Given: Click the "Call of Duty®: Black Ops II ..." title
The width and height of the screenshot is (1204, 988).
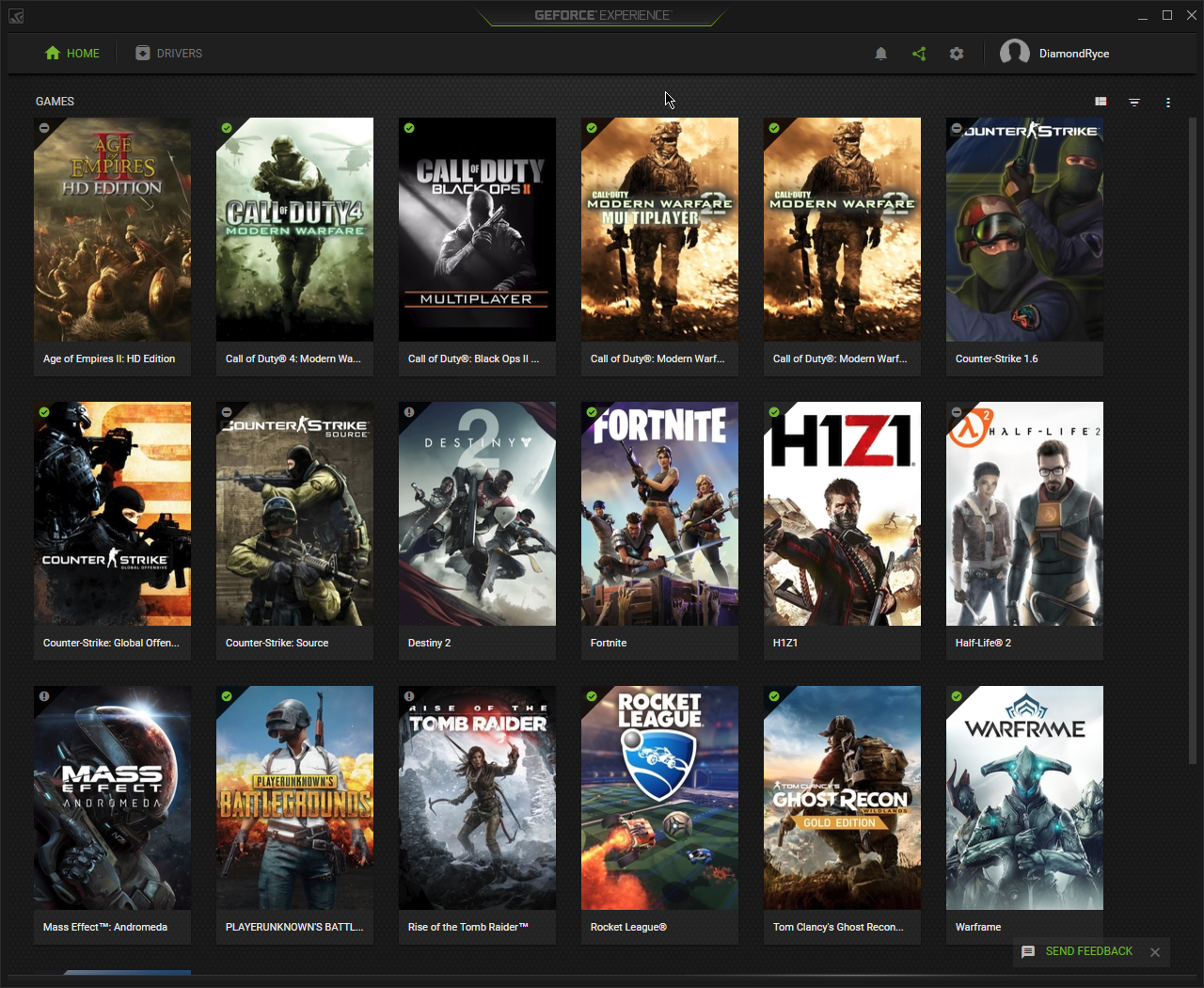Looking at the screenshot, I should click(474, 359).
